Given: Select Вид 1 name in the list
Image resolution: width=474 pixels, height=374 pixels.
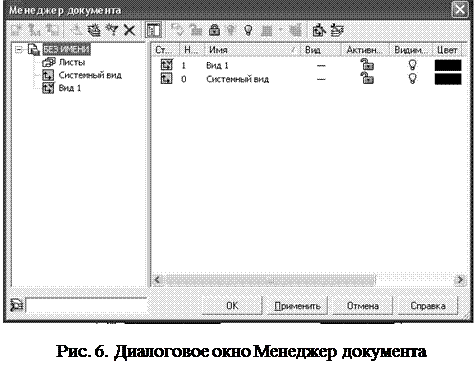Looking at the screenshot, I should [x=217, y=65].
